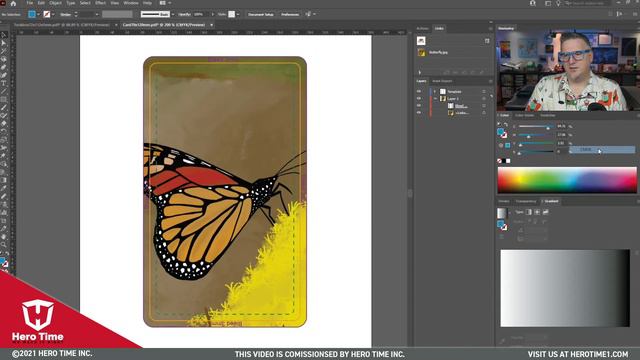The width and height of the screenshot is (640, 360).
Task: Select Freeform gradient type icon
Action: point(546,212)
